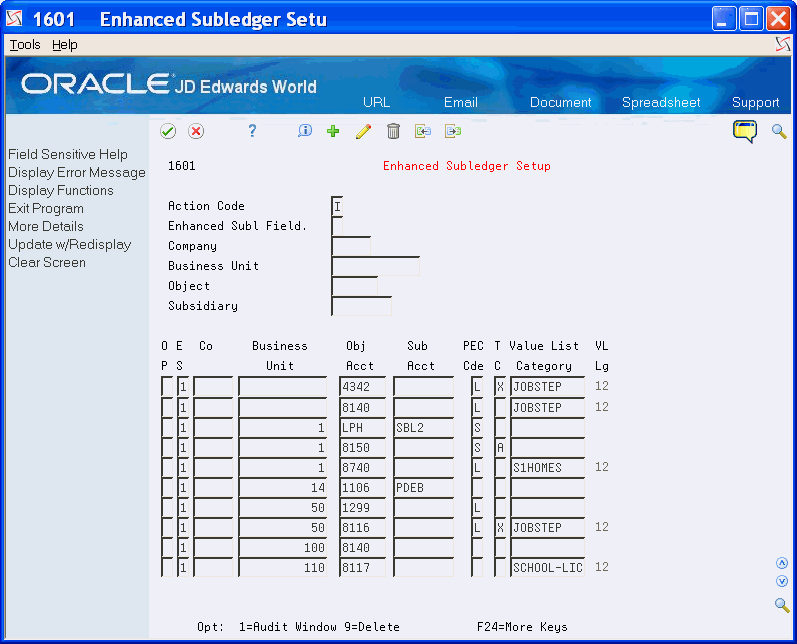This screenshot has width=797, height=644.
Task: Click the green plus add icon
Action: pos(333,131)
